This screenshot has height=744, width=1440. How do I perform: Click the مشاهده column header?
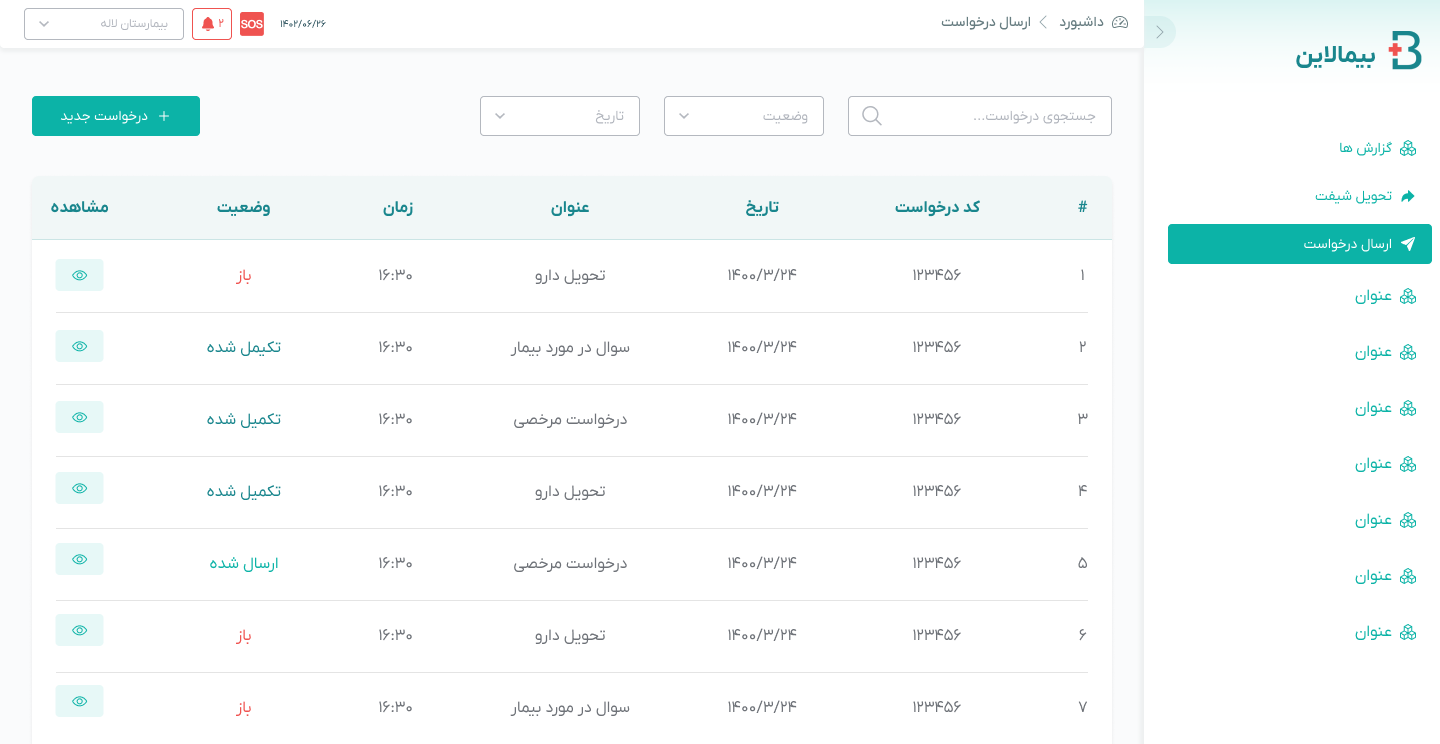[x=80, y=207]
